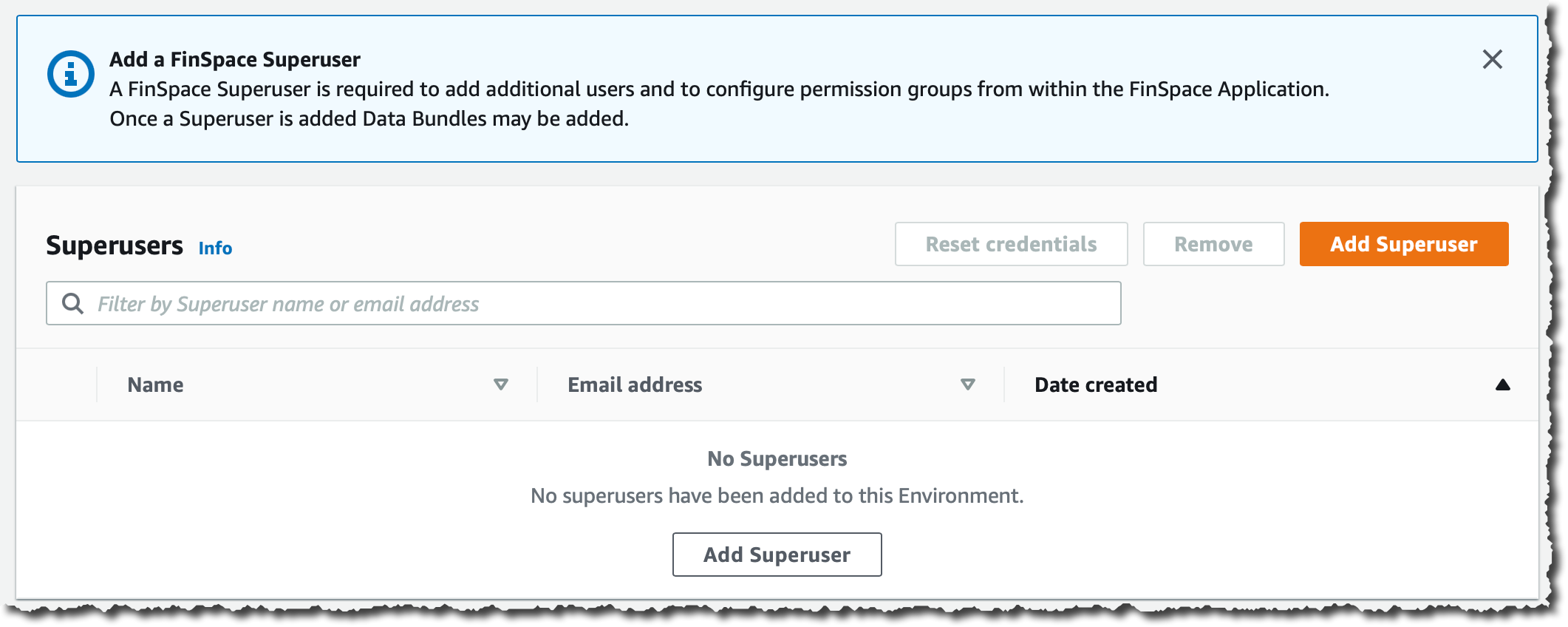This screenshot has width=1568, height=627.
Task: Click the 'No superusers have been added' message
Action: click(777, 495)
